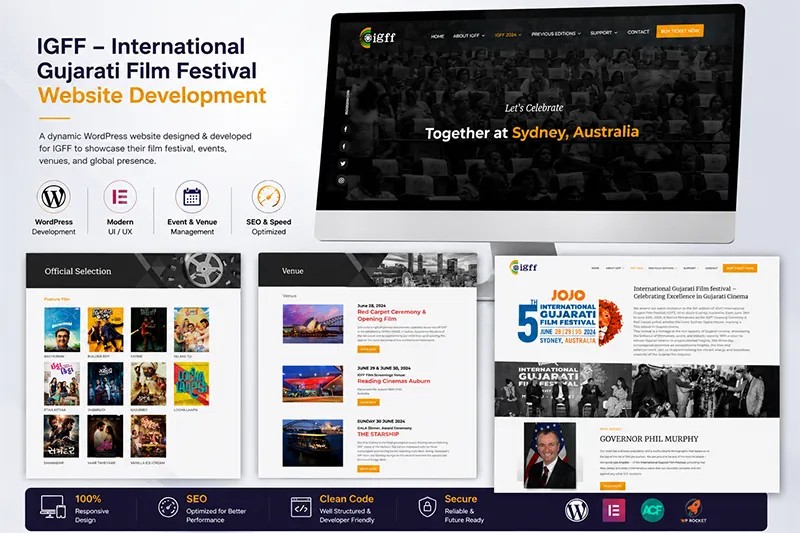Click BUY TICKET NOW on the white page

click(x=740, y=268)
